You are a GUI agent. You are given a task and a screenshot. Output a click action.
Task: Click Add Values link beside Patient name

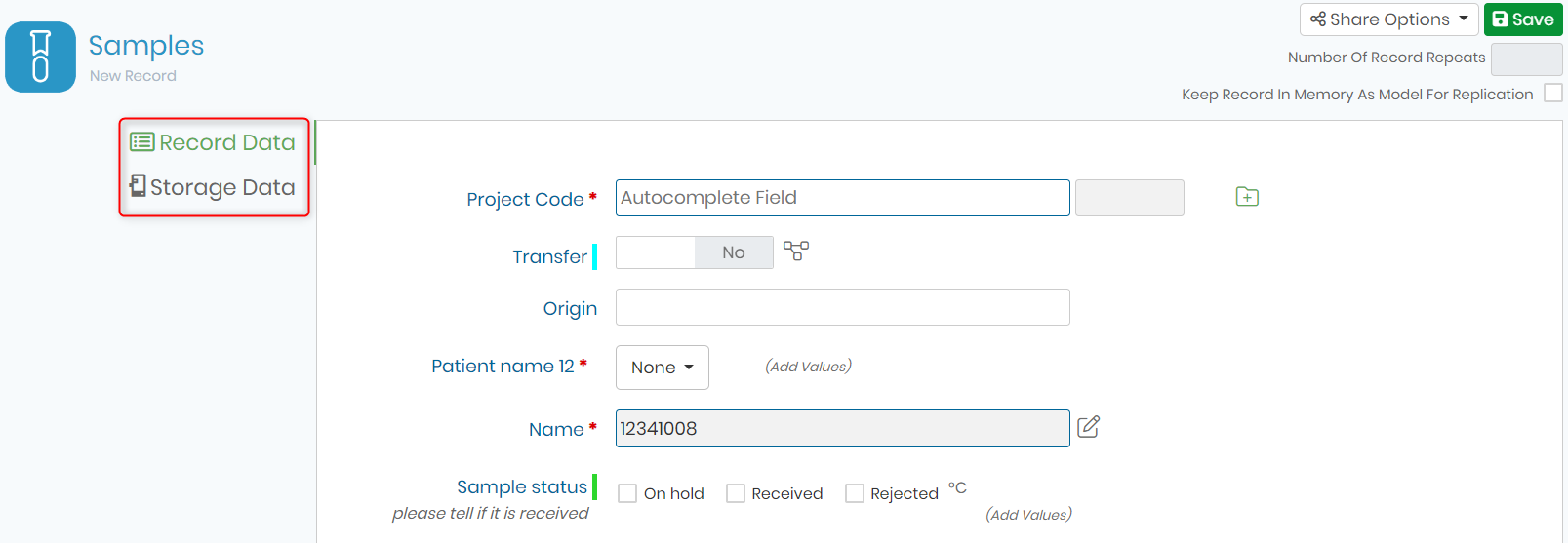[808, 367]
